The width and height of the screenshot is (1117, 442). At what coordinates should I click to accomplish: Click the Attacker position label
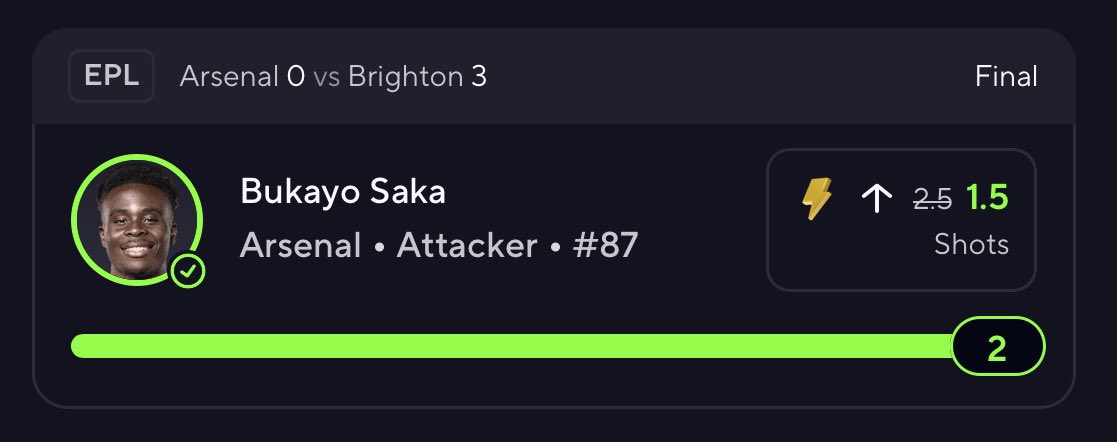(x=467, y=246)
